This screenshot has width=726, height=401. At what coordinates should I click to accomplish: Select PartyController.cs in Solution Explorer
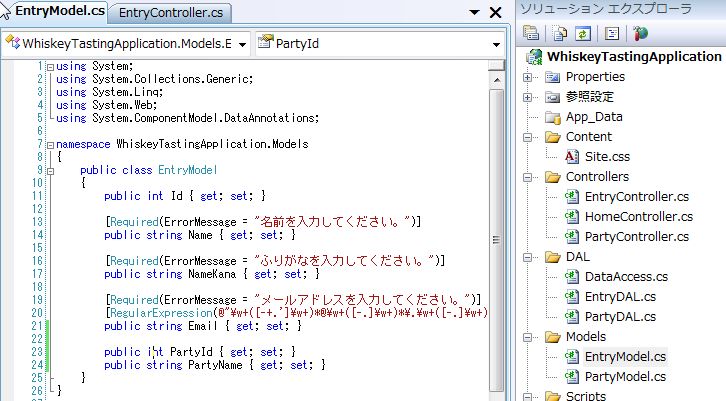pyautogui.click(x=637, y=237)
